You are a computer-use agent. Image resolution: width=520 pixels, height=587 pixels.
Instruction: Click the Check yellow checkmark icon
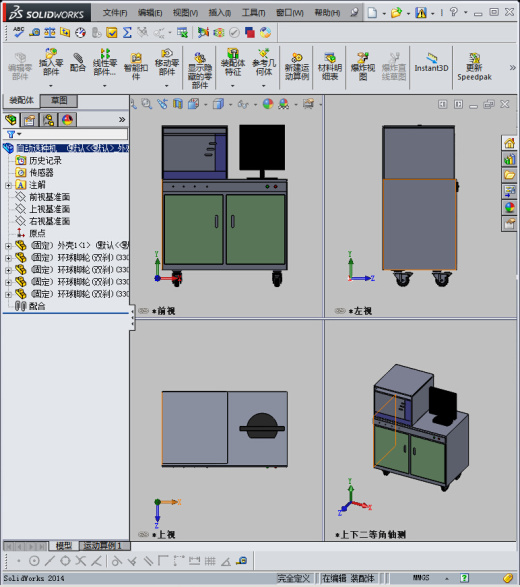click(112, 33)
